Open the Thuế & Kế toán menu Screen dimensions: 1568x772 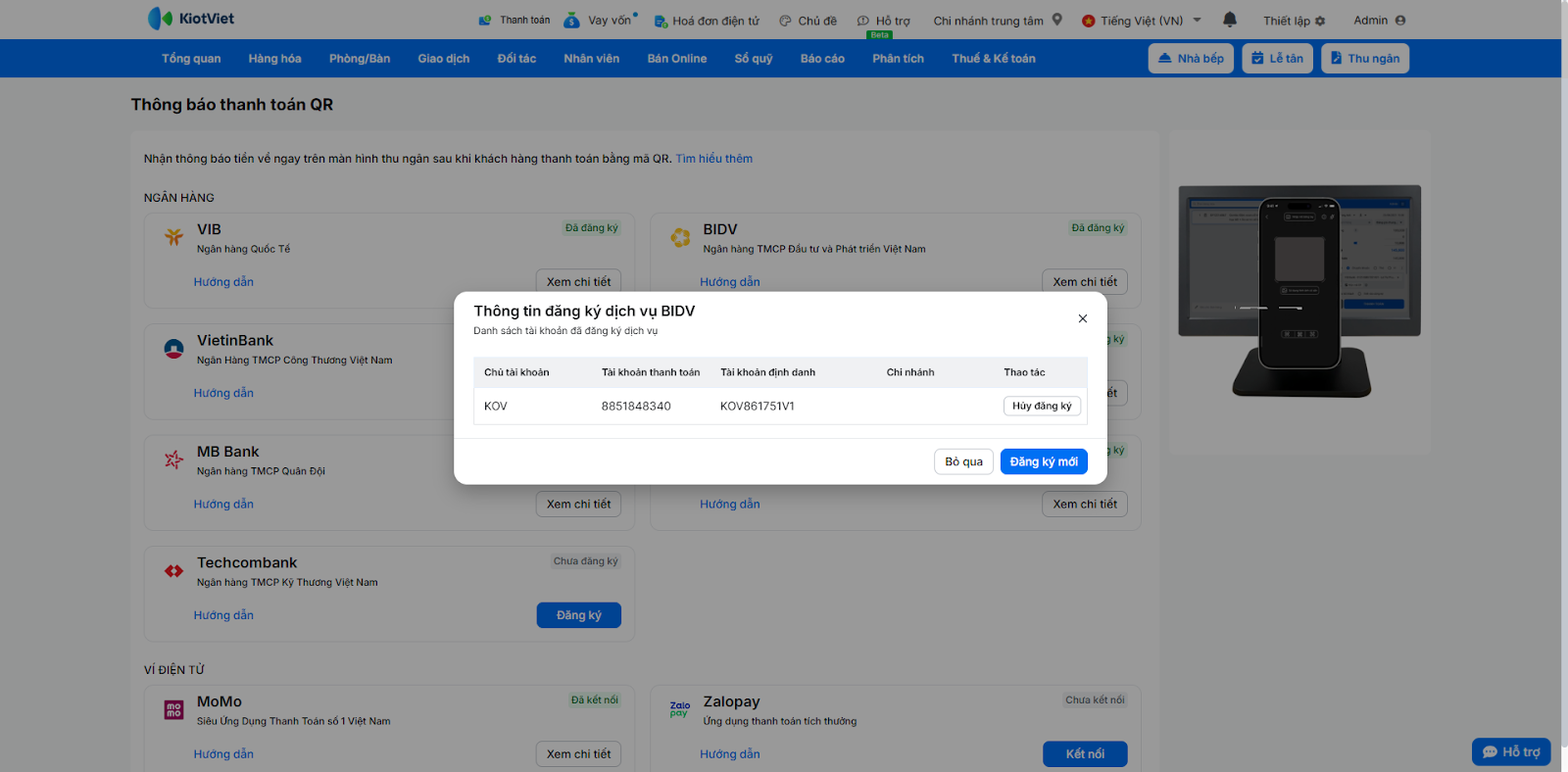coord(994,59)
